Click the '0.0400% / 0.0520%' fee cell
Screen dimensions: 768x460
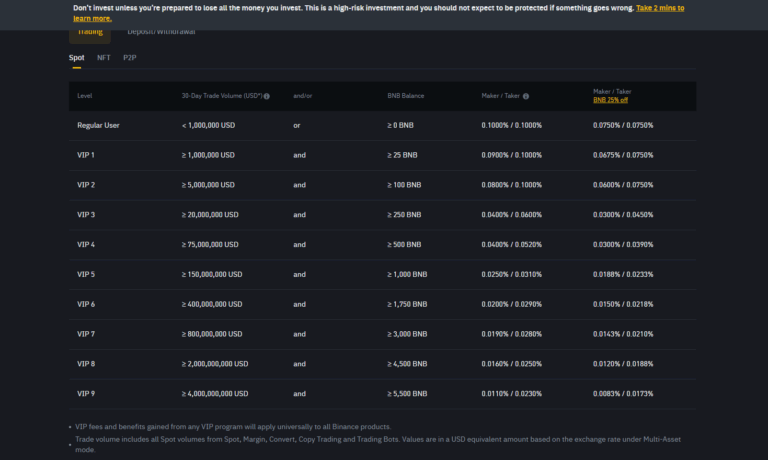(511, 245)
